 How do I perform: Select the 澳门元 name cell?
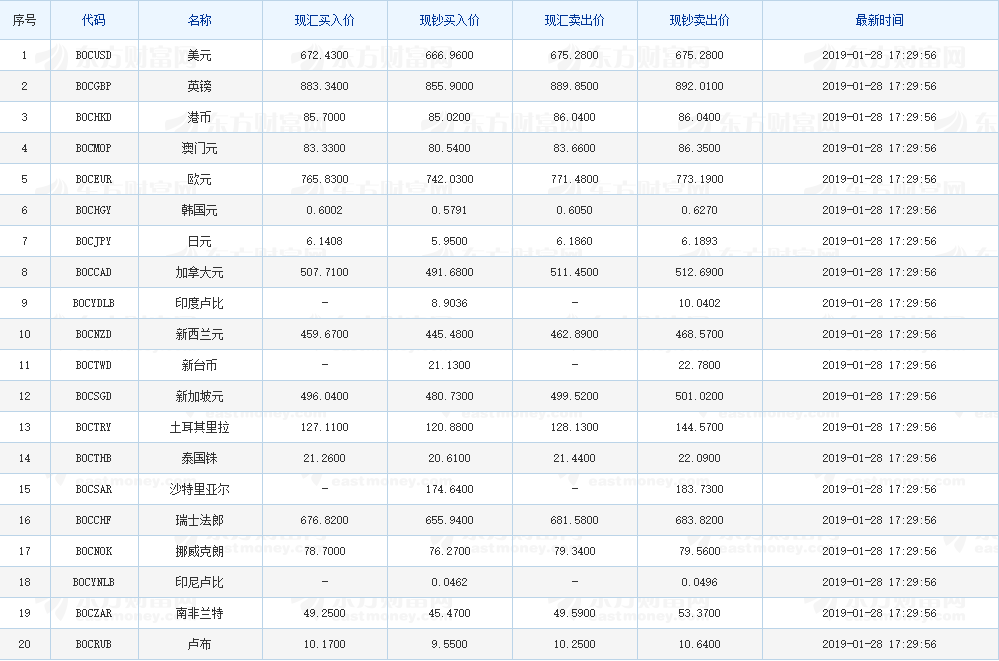[199, 149]
